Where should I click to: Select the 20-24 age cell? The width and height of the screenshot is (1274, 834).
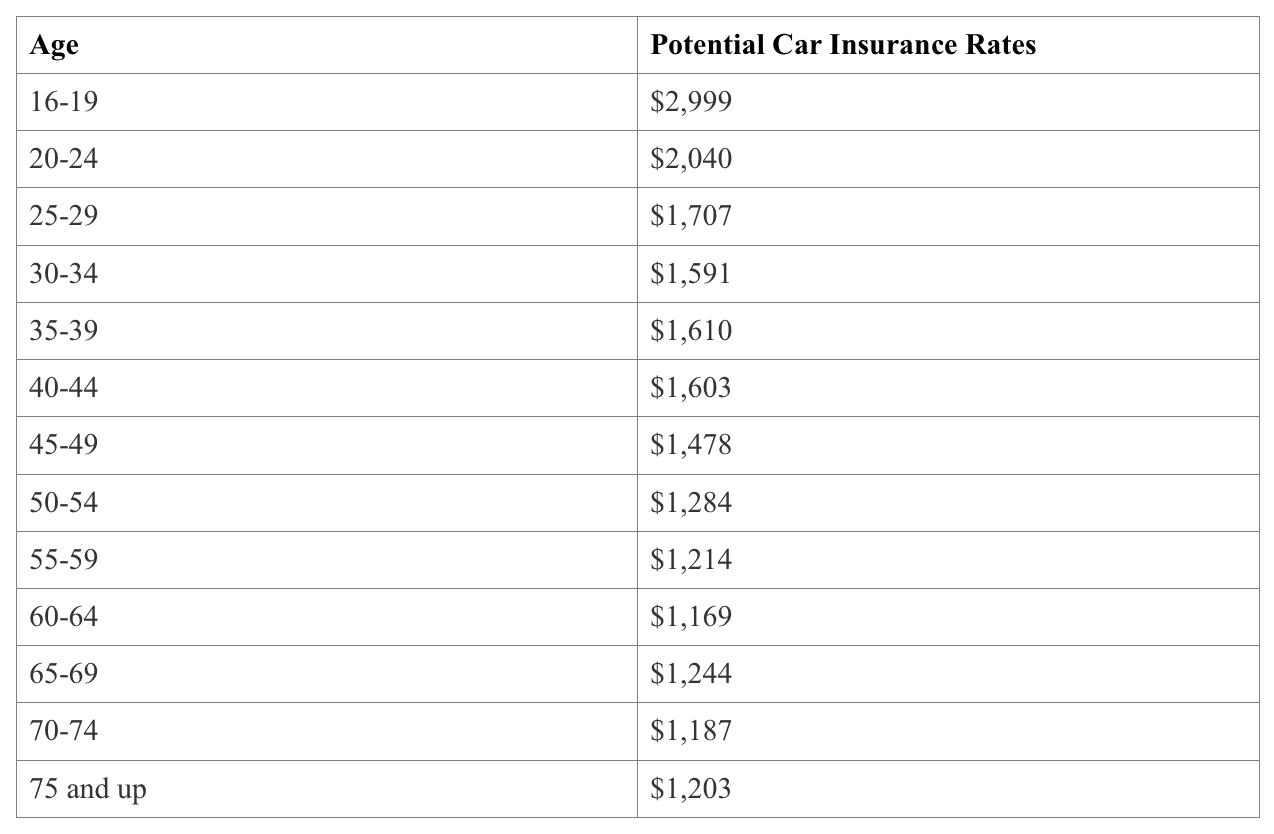point(64,159)
